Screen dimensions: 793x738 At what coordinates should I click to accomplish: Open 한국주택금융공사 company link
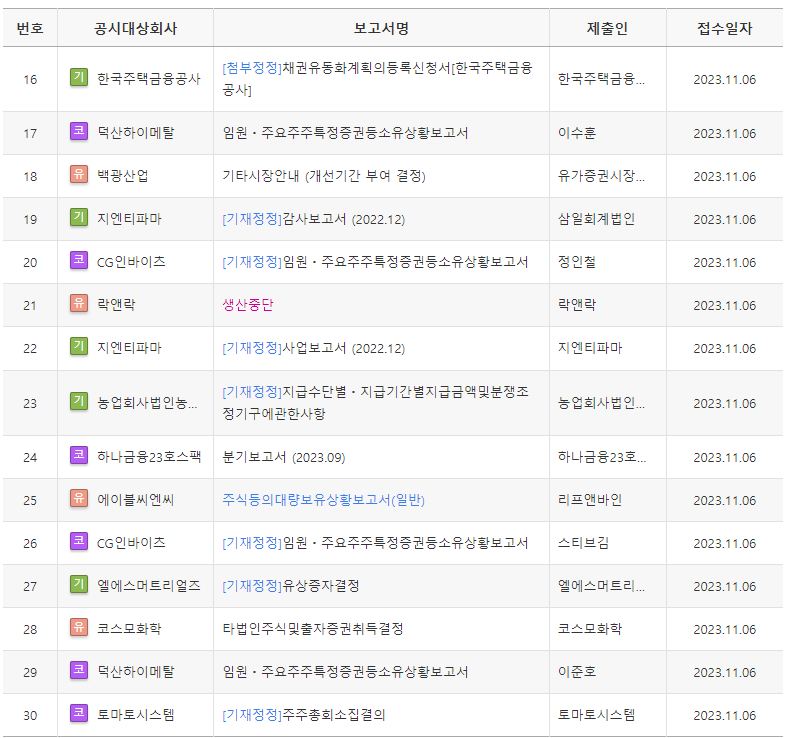(x=149, y=79)
